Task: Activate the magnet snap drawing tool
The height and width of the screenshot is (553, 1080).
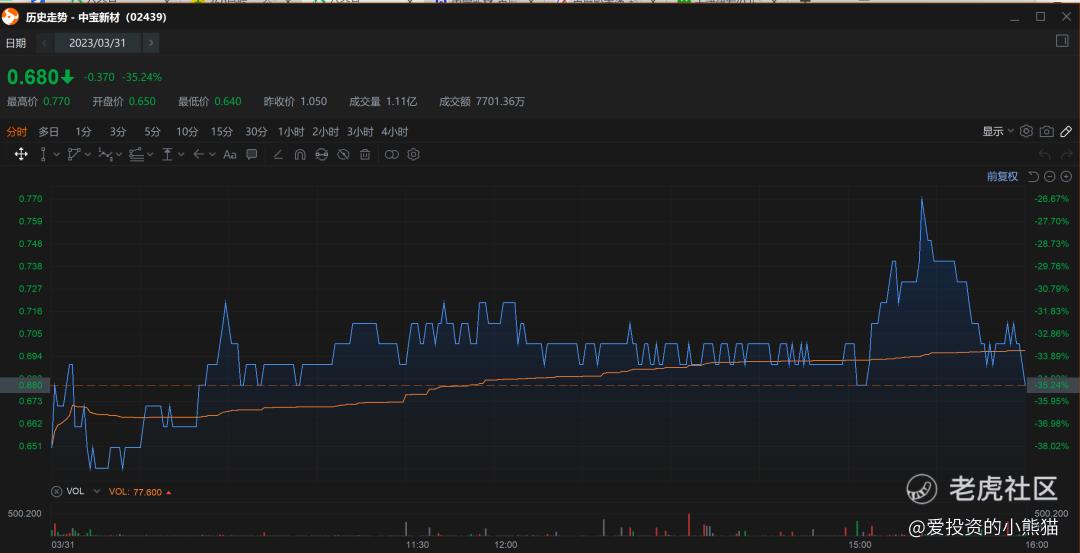Action: click(299, 154)
